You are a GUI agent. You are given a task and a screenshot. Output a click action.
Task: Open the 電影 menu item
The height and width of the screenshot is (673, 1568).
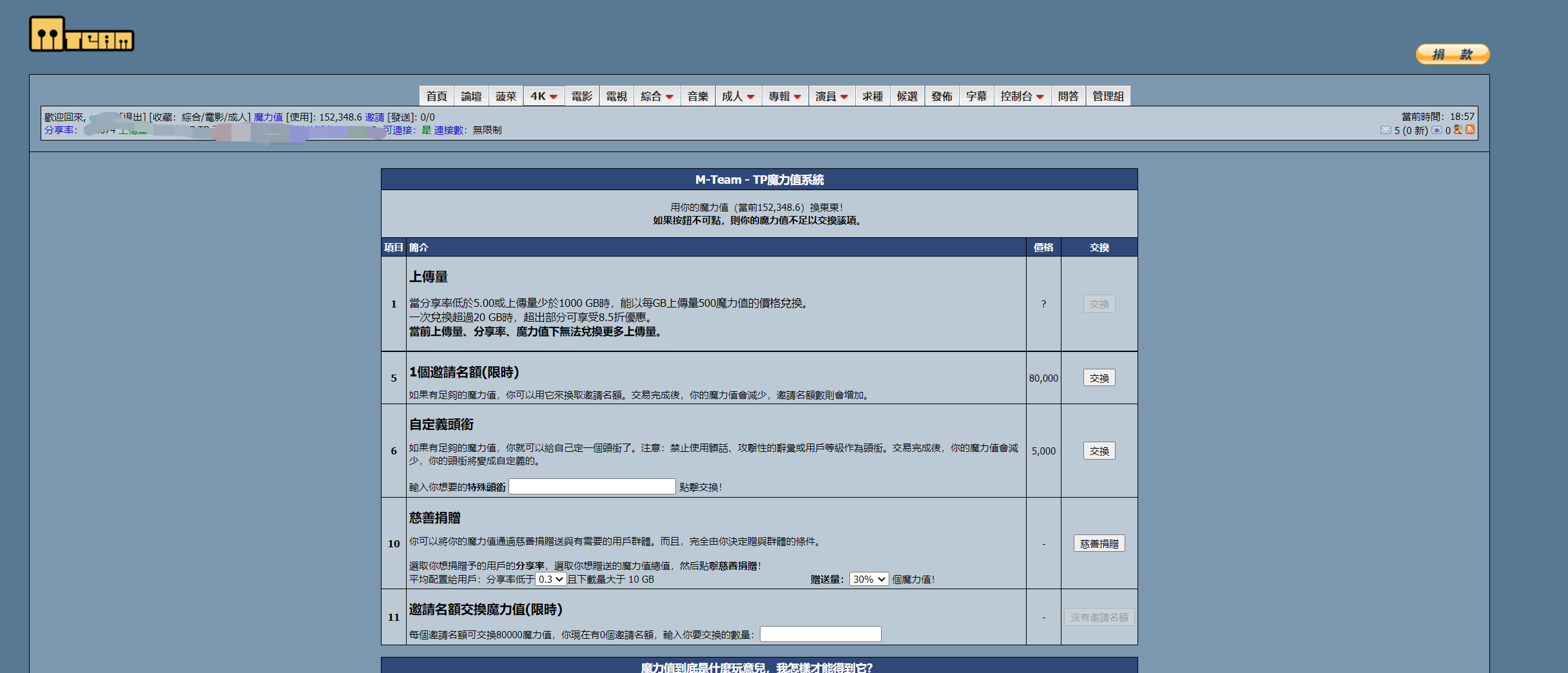point(582,96)
